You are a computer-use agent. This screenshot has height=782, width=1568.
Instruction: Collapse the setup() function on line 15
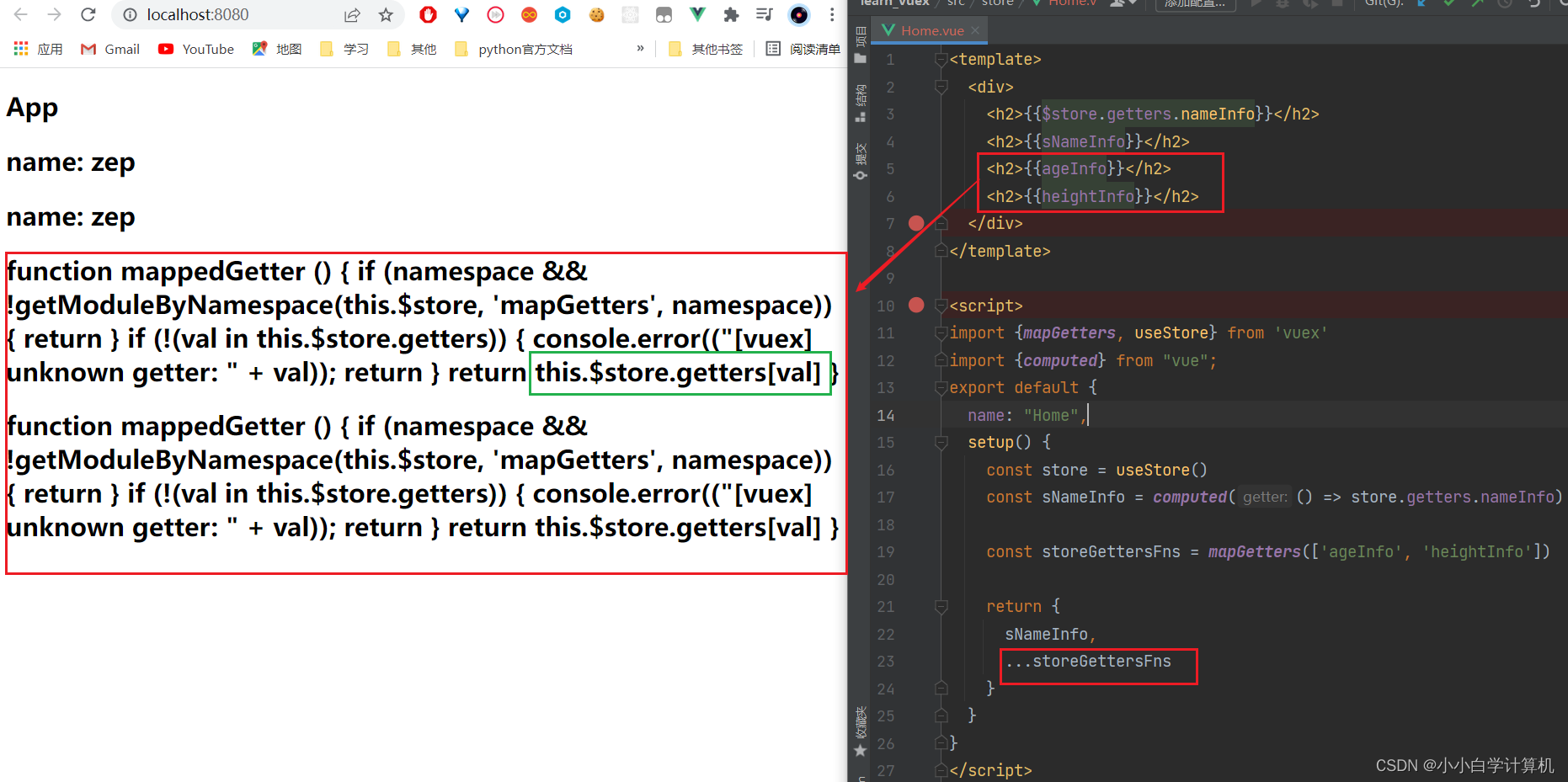941,443
